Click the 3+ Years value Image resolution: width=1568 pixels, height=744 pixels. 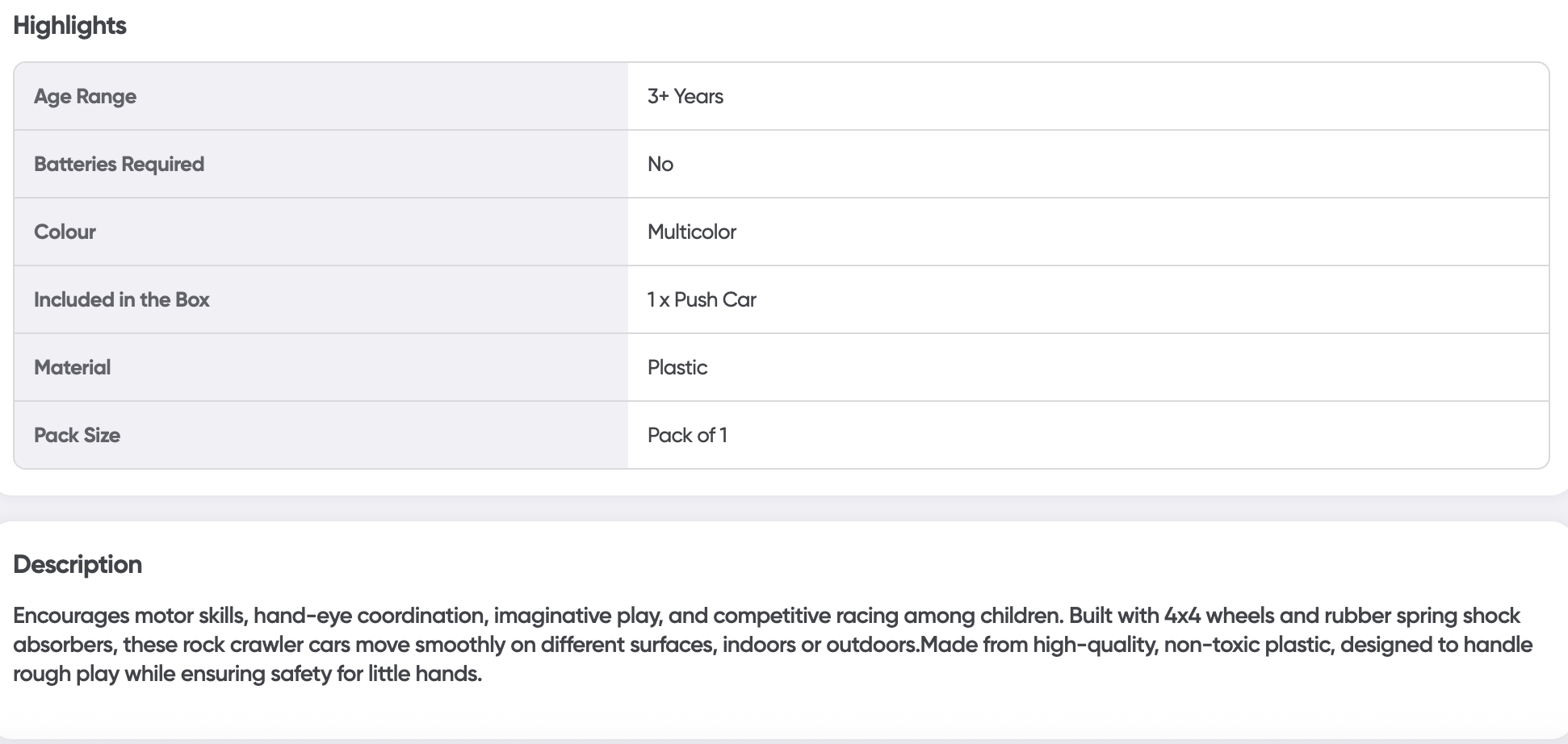[685, 96]
